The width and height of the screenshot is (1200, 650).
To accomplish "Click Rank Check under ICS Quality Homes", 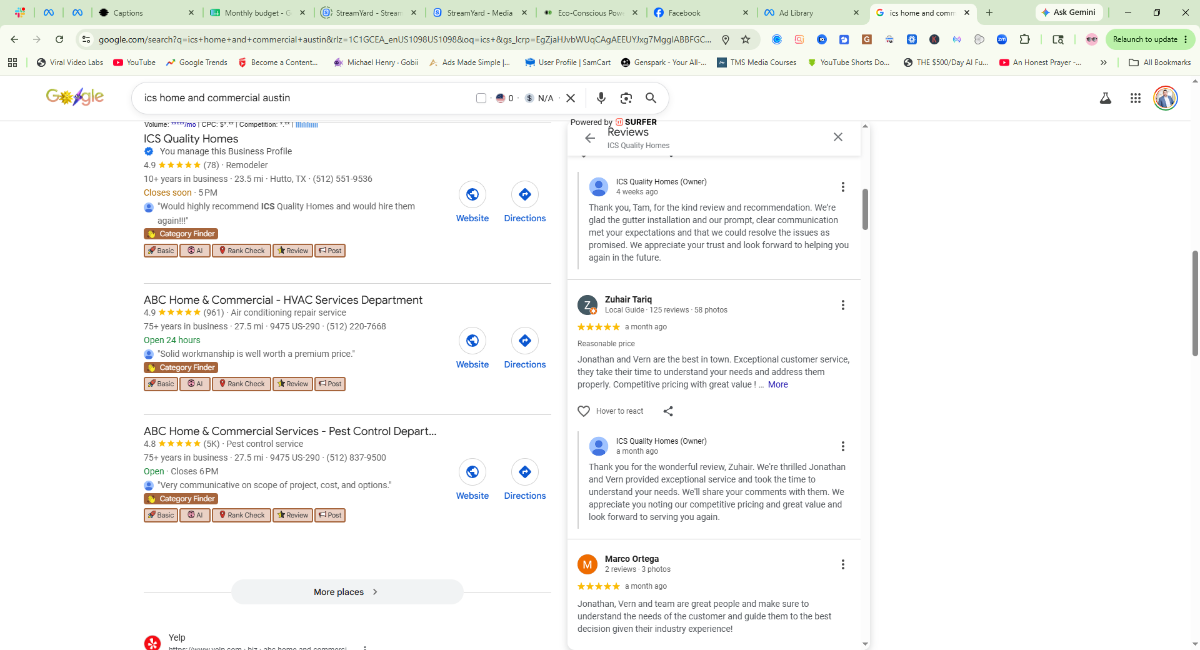I will (241, 251).
